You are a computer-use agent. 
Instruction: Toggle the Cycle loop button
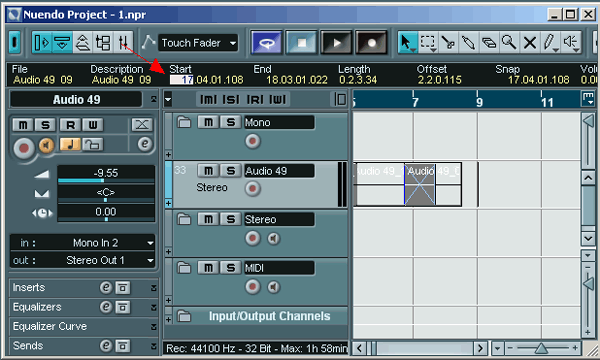point(267,42)
